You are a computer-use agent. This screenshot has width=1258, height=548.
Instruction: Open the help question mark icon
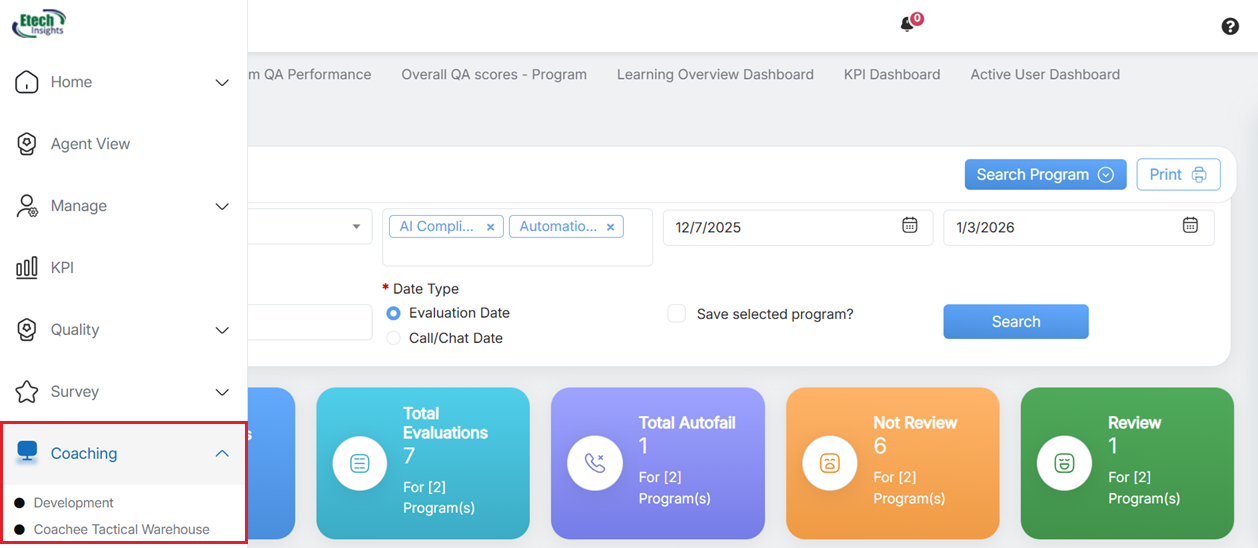pyautogui.click(x=1230, y=27)
